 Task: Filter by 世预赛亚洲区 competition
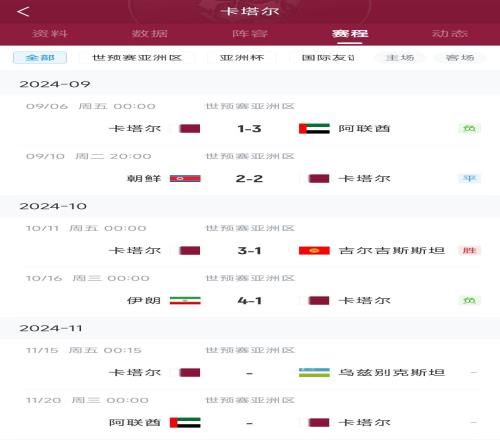point(137,58)
